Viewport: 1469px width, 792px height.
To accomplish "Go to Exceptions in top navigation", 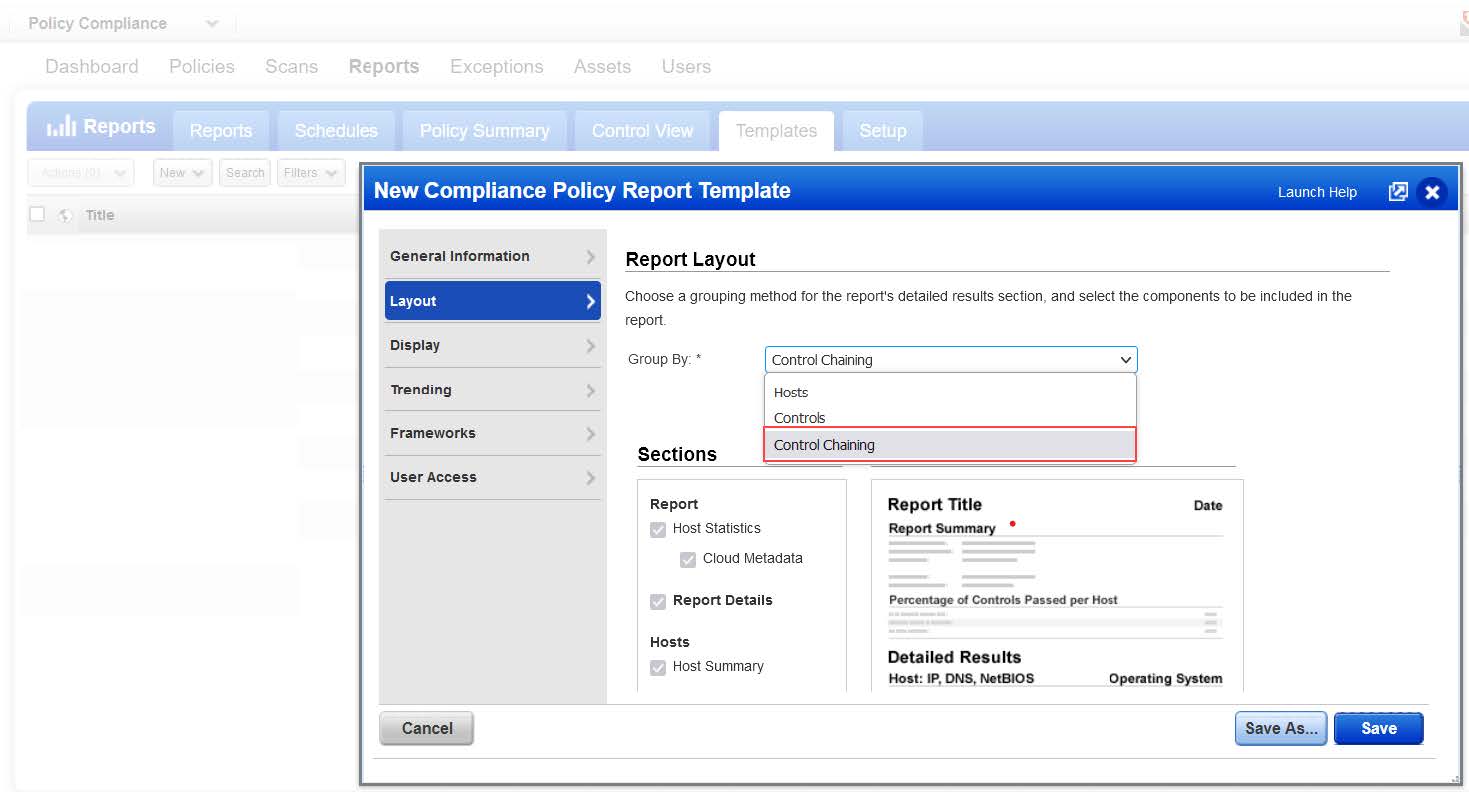I will pos(497,67).
